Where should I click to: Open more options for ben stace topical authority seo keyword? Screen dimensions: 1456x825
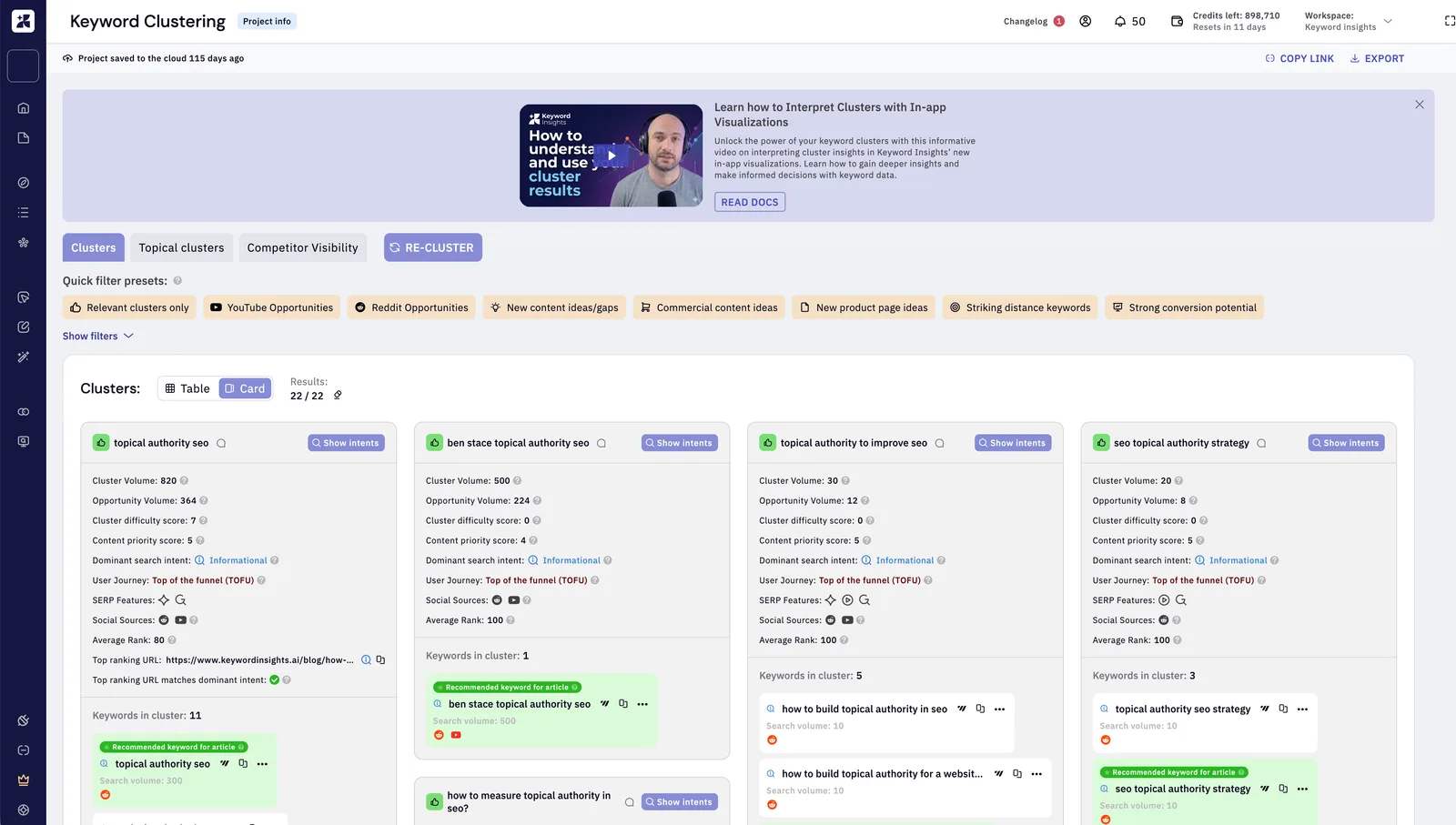click(642, 704)
